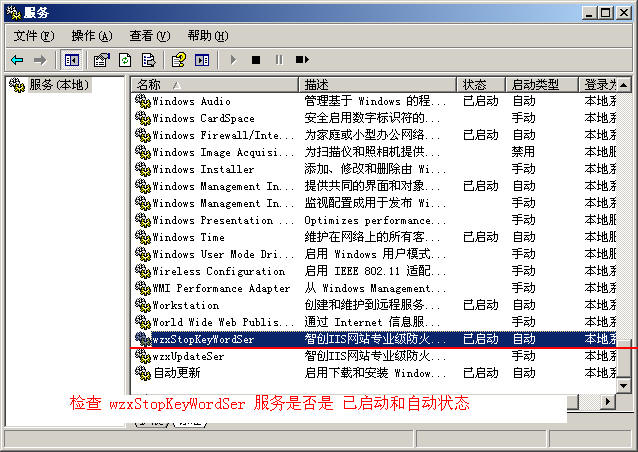Image resolution: width=638 pixels, height=452 pixels.
Task: Select Windows Firewall/Inte... service row
Action: (374, 135)
